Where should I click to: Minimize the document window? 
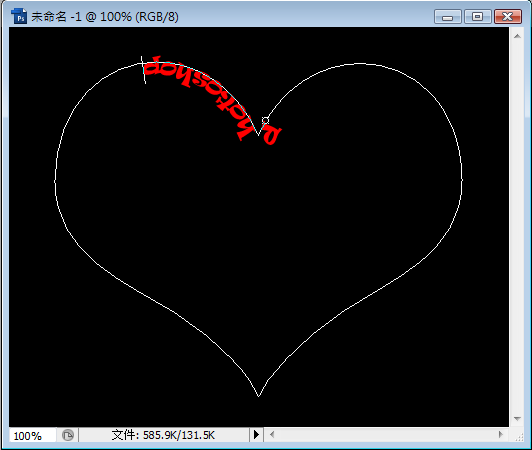coord(448,17)
